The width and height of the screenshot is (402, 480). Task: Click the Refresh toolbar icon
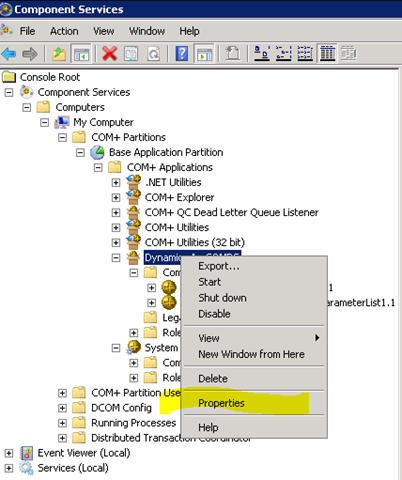click(154, 53)
